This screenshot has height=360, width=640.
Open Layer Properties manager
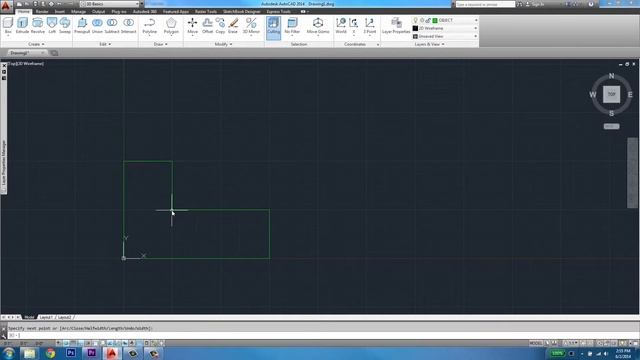point(396,26)
